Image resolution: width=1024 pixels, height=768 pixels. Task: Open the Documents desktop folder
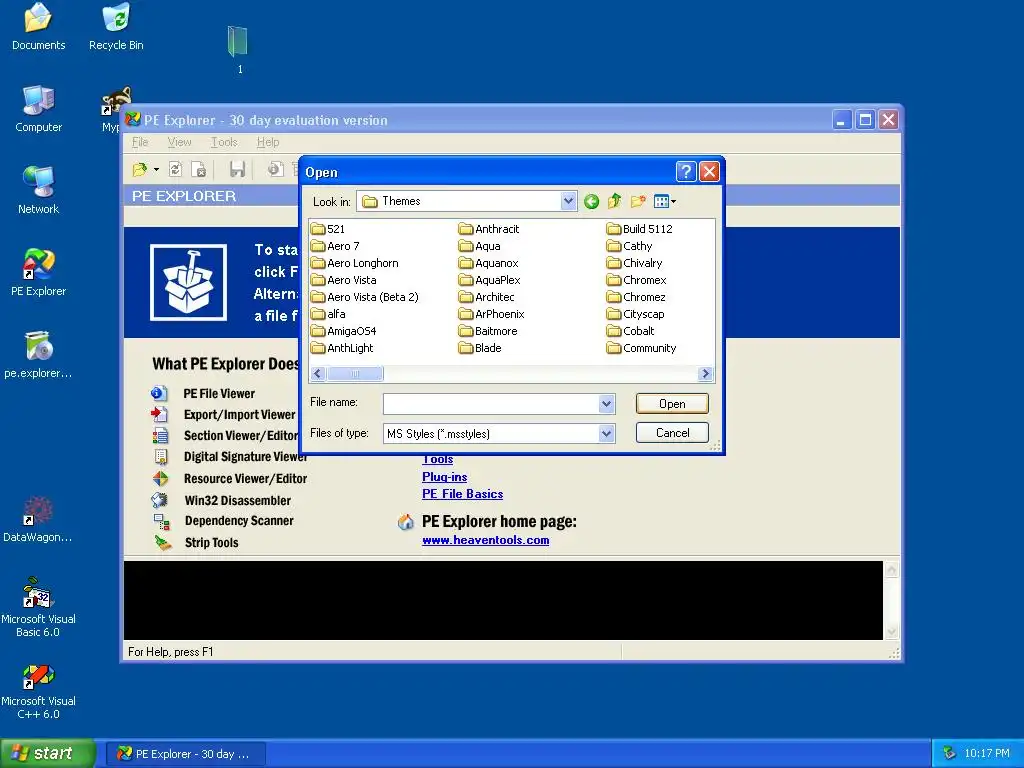(39, 27)
